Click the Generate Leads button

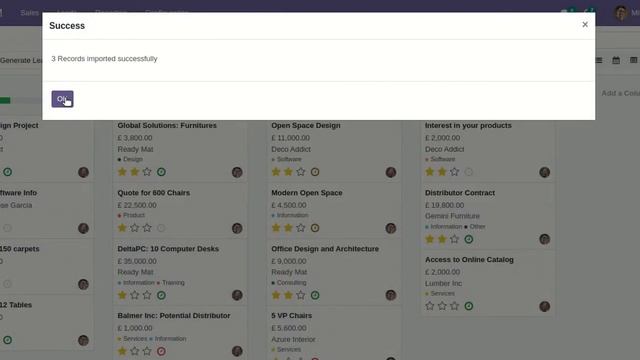click(x=21, y=60)
